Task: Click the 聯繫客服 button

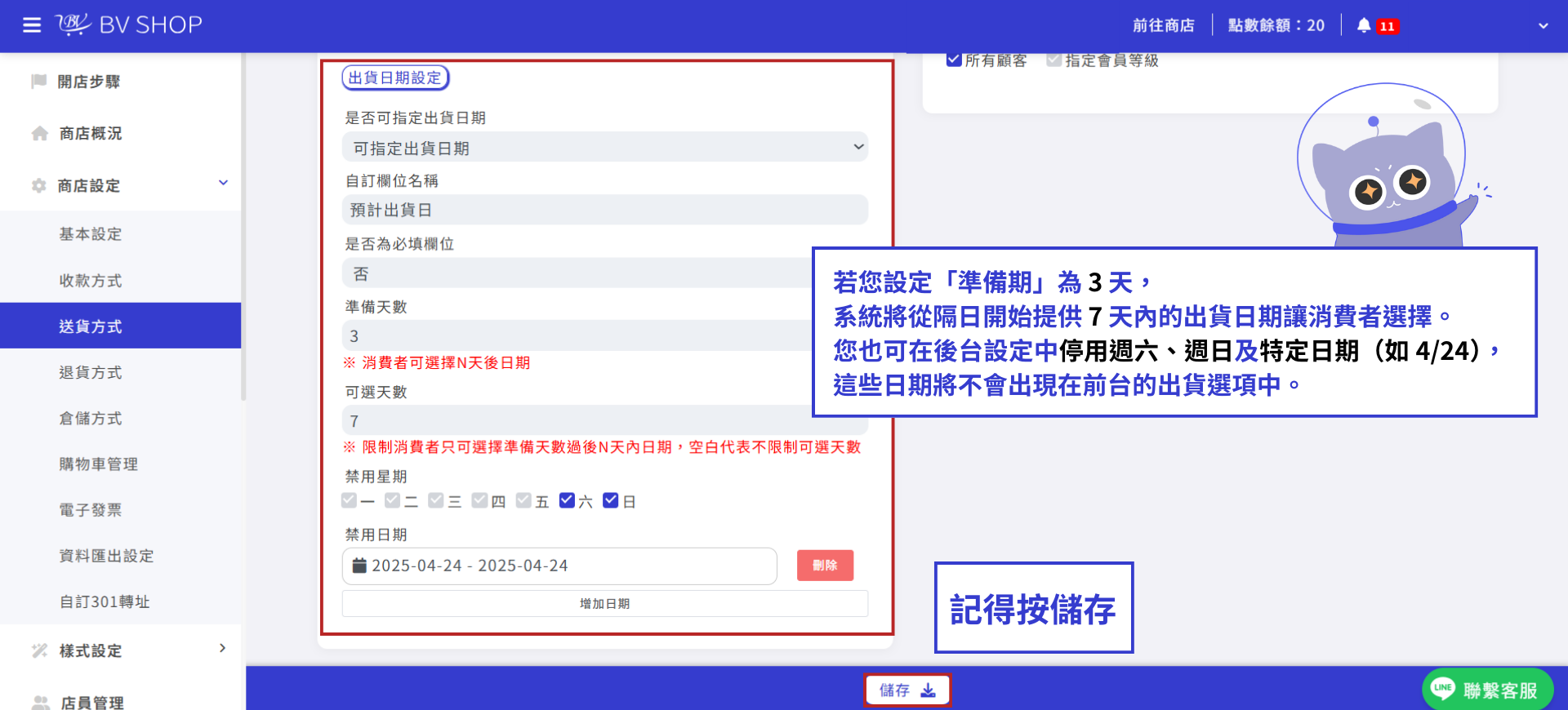Action: (x=1487, y=690)
